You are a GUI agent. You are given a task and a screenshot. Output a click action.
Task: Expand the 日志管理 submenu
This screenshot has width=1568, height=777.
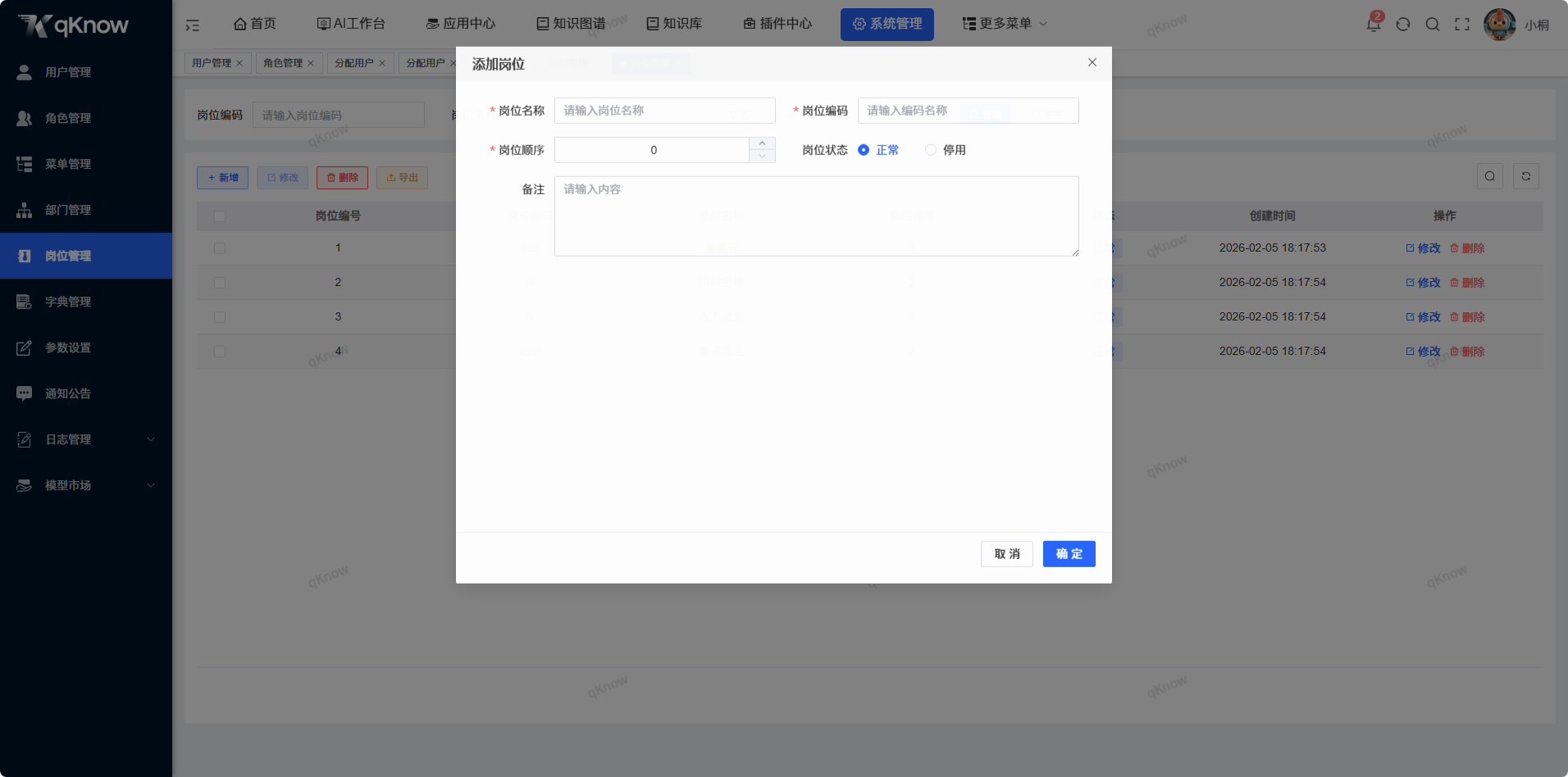point(86,439)
